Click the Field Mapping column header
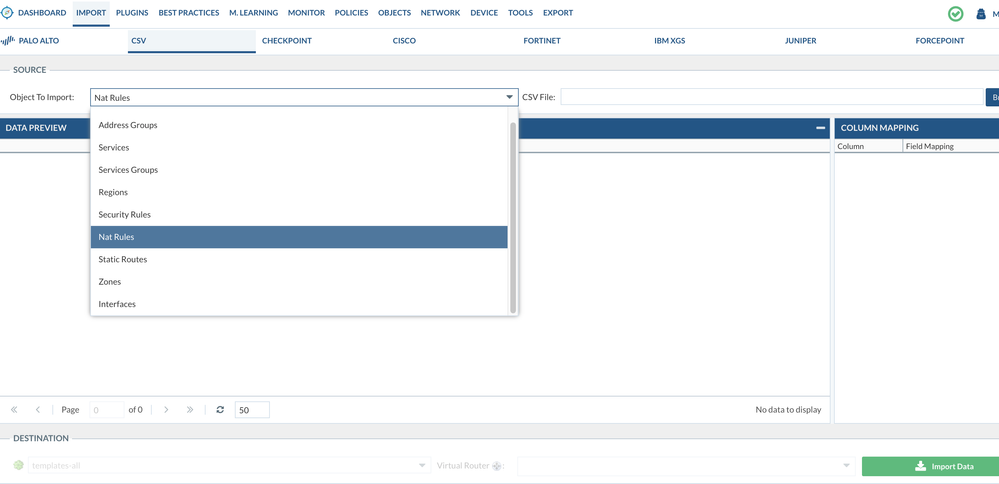Screen dimensions: 999x484 951,146
